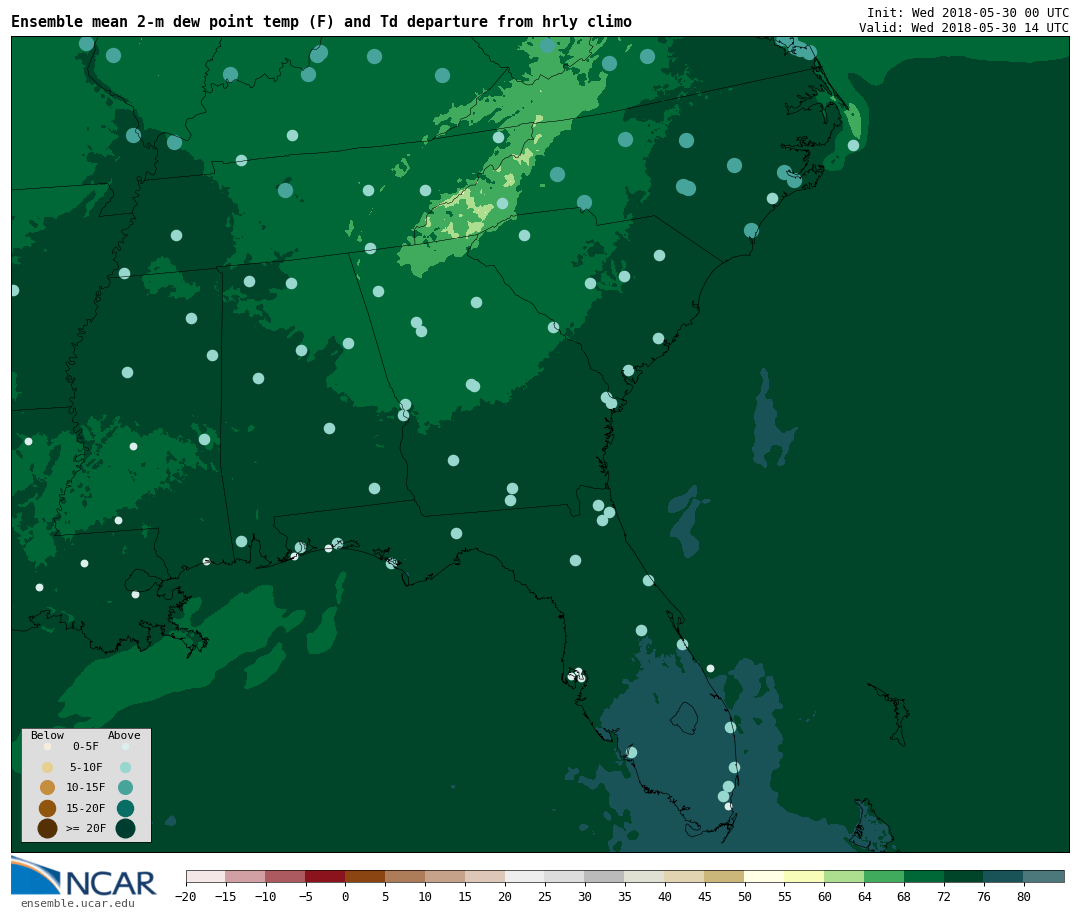Image resolution: width=1080 pixels, height=915 pixels.
Task: Pick the colorbar swatch between 20 and 25
Action: [525, 876]
